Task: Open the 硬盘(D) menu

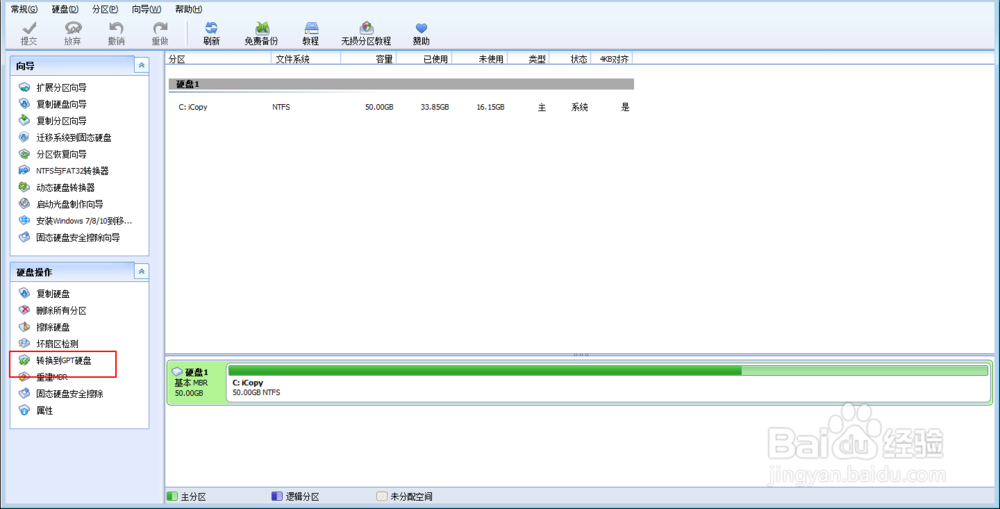Action: [x=65, y=9]
